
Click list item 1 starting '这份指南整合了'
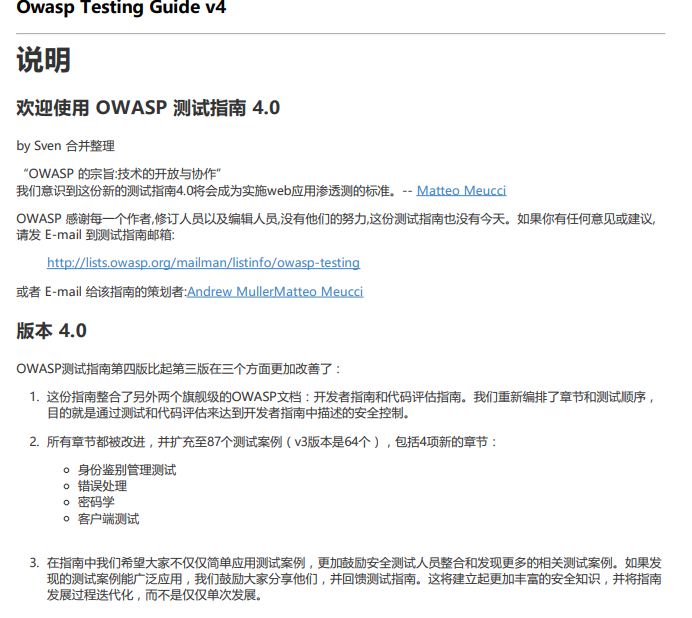tap(351, 405)
